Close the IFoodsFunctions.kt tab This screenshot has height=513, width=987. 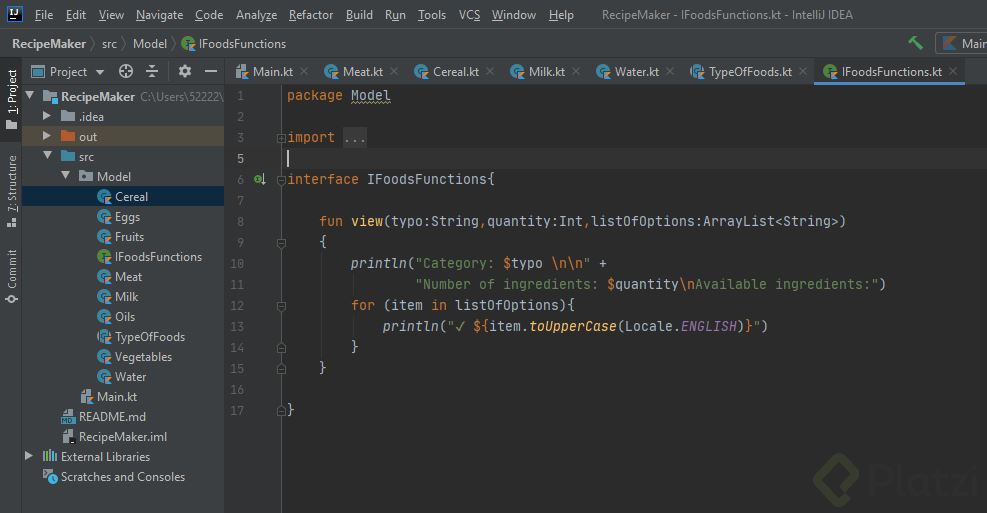[x=953, y=72]
